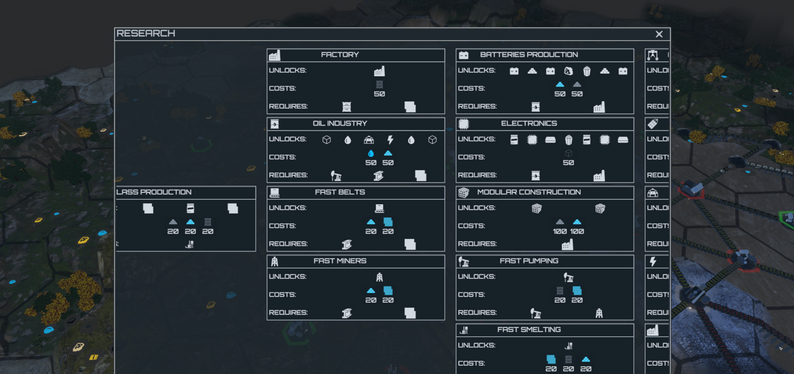The width and height of the screenshot is (794, 374).
Task: Click the blue ore cost in Fast Smelting
Action: [x=585, y=360]
